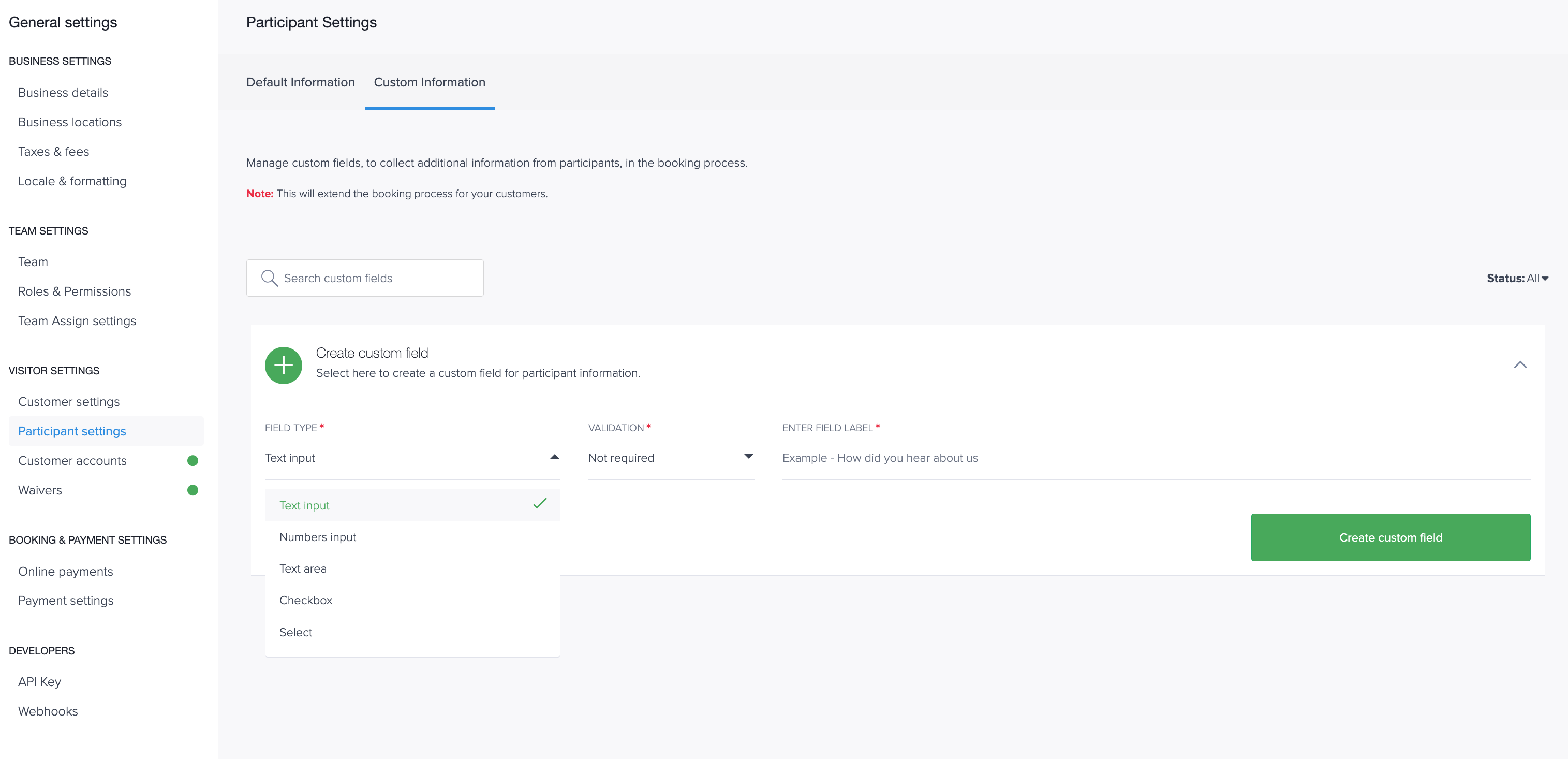Select Numbers input field type
The height and width of the screenshot is (759, 1568).
pyautogui.click(x=412, y=537)
